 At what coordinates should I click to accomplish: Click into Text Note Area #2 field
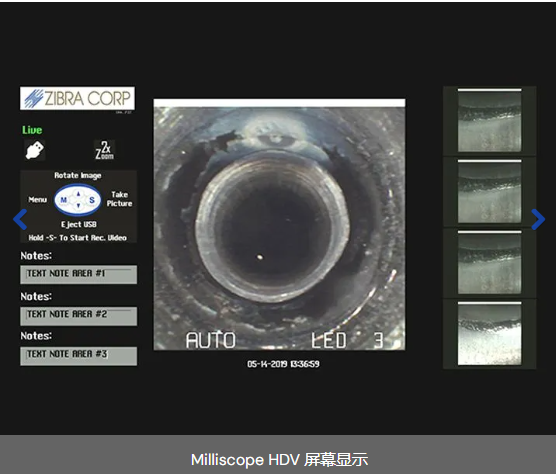coord(79,316)
